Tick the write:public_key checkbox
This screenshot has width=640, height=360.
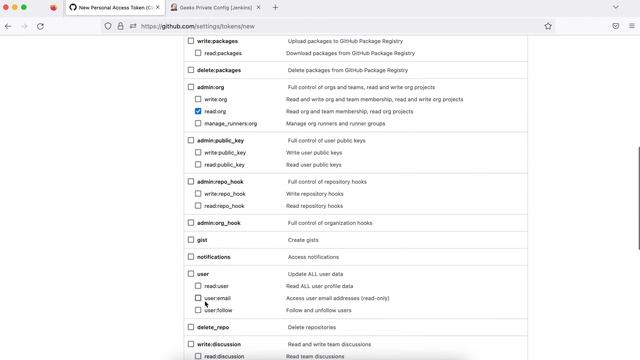198,152
